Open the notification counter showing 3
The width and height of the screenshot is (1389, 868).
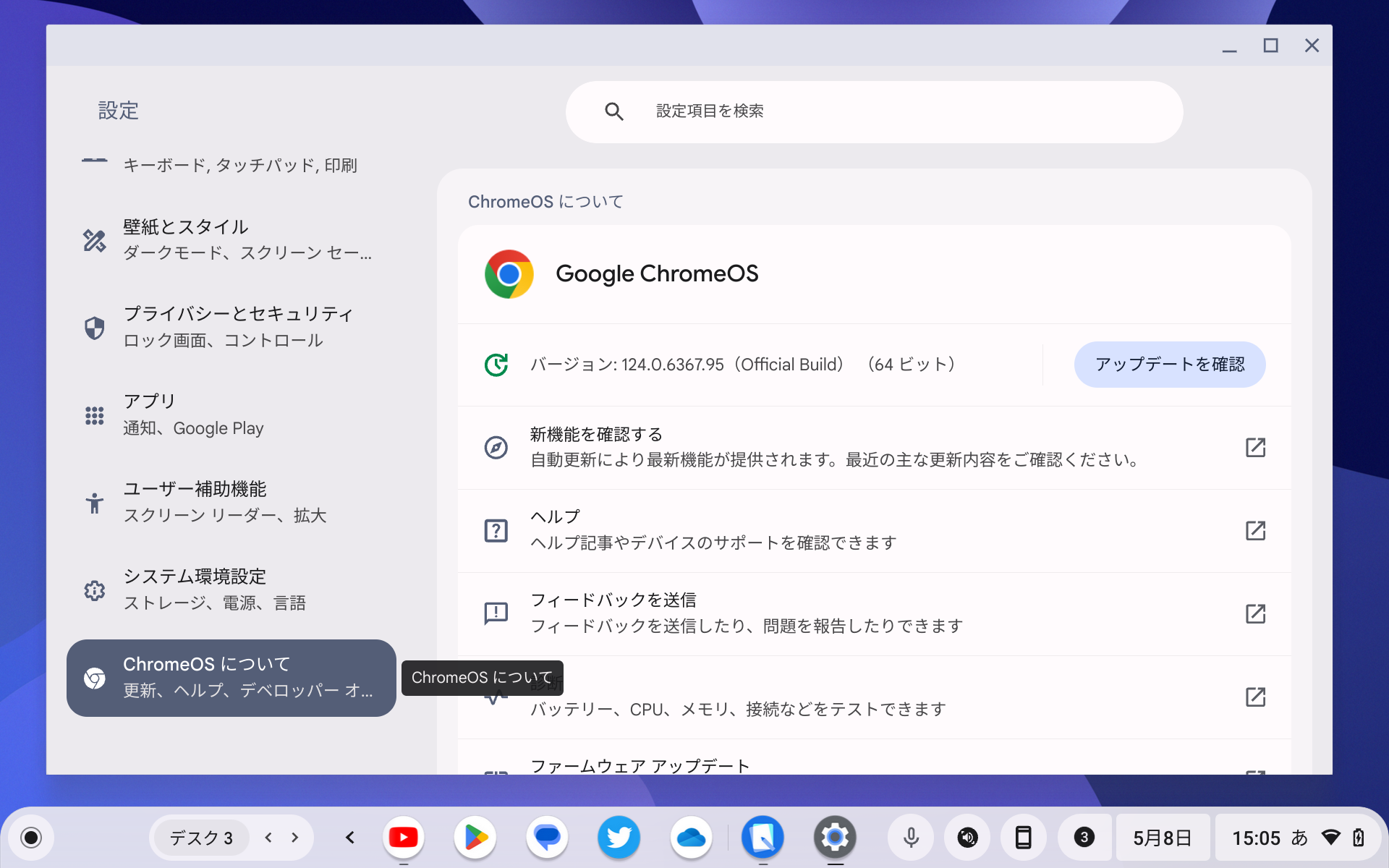1084,837
